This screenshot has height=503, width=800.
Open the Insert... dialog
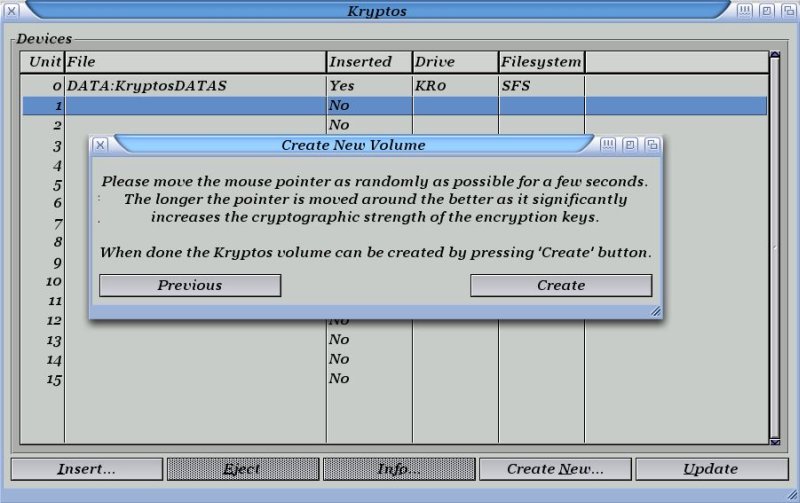pyautogui.click(x=87, y=469)
